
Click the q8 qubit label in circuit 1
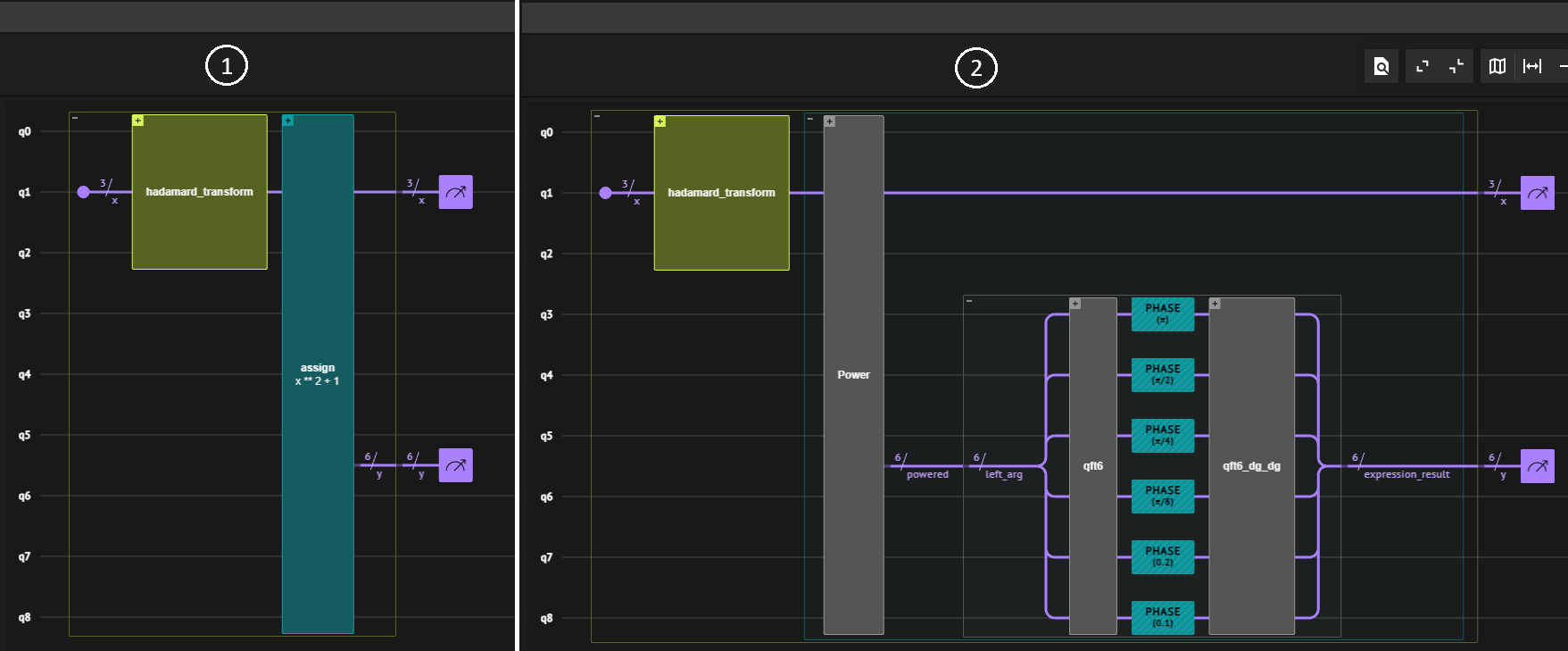[x=24, y=617]
